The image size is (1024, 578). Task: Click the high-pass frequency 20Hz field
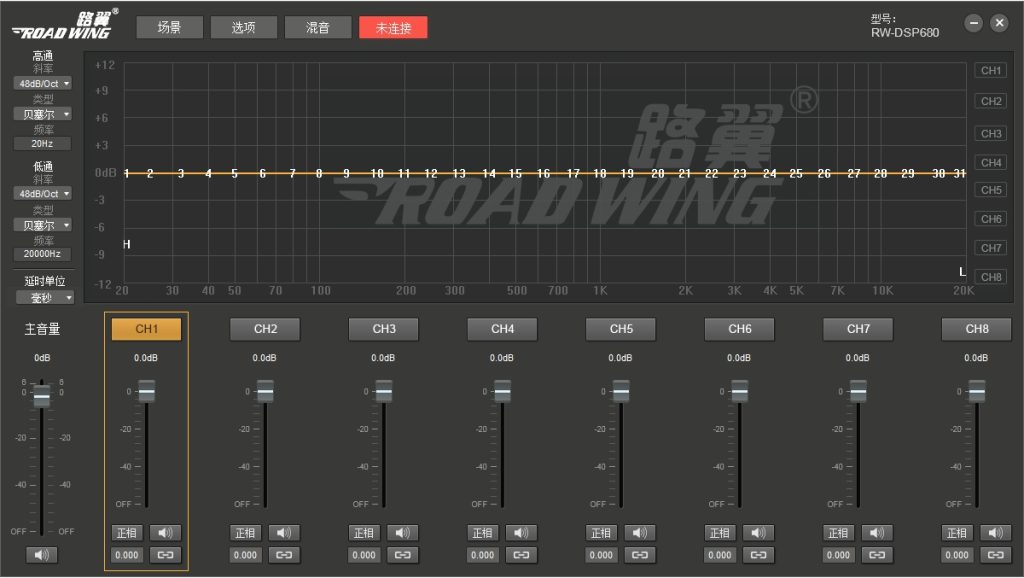coord(42,144)
